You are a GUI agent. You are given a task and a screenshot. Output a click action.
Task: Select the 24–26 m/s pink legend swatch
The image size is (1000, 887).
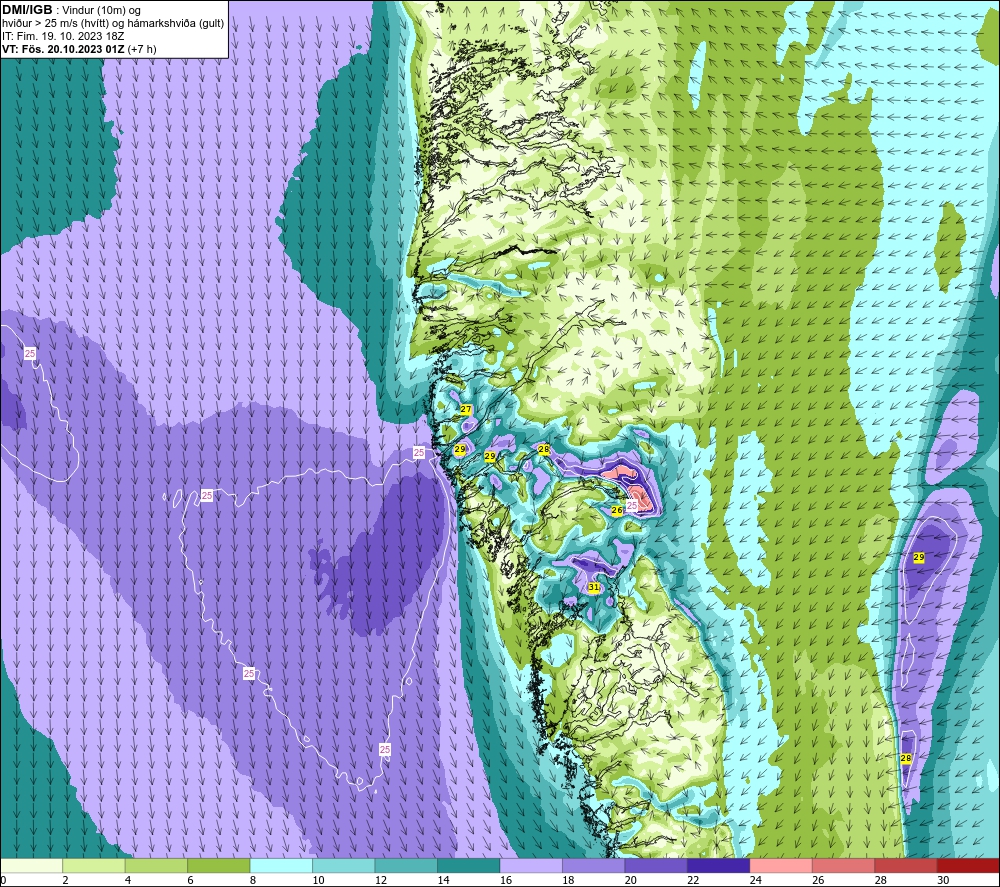click(781, 865)
